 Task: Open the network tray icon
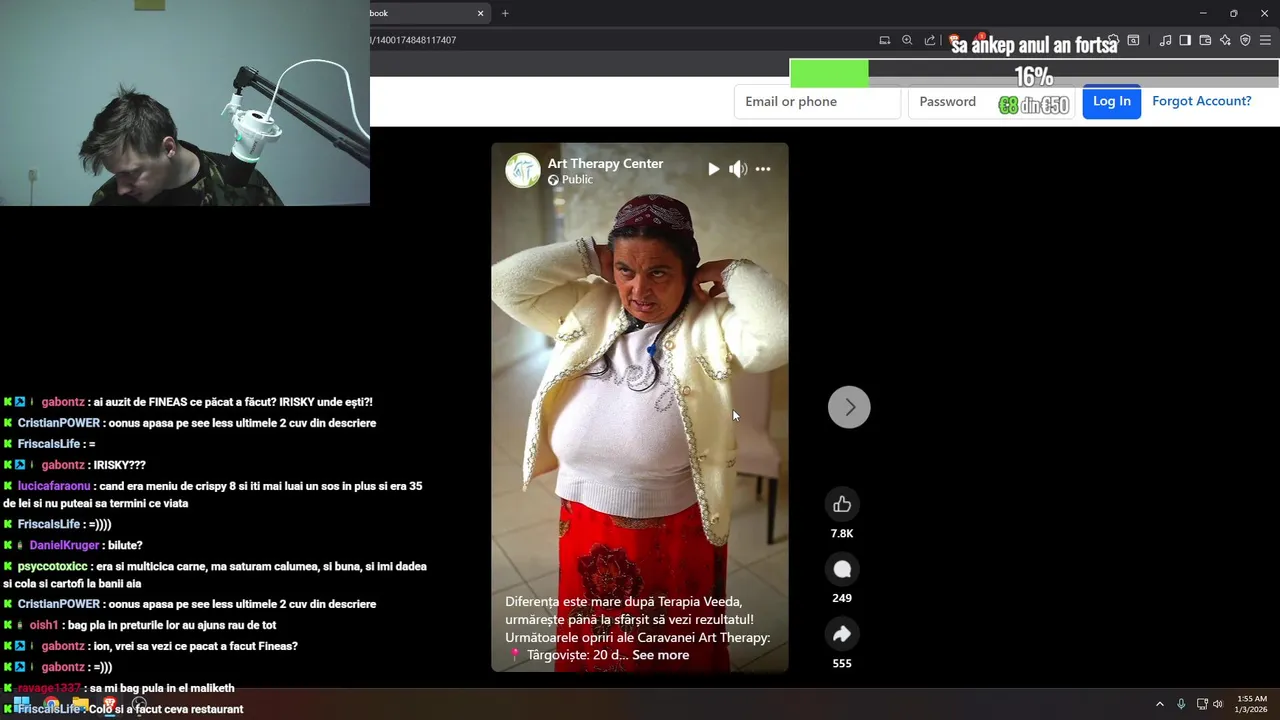click(x=1202, y=704)
